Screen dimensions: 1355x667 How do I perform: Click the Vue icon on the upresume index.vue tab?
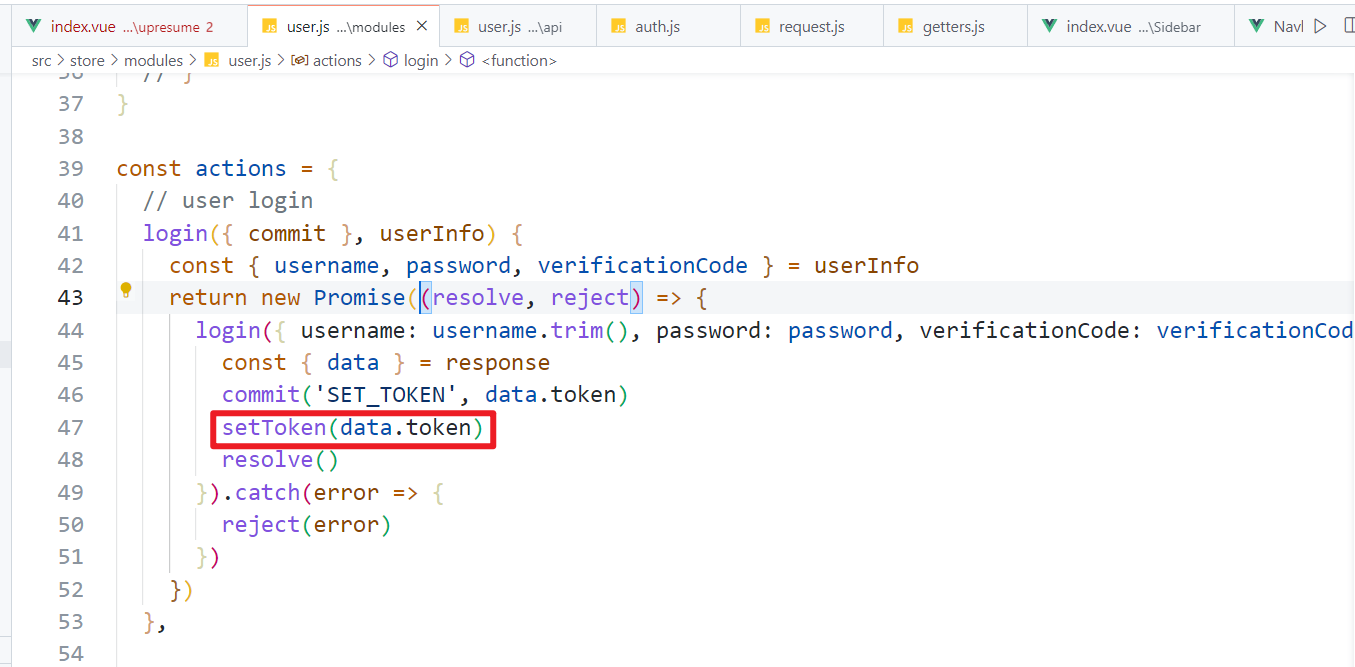[35, 26]
